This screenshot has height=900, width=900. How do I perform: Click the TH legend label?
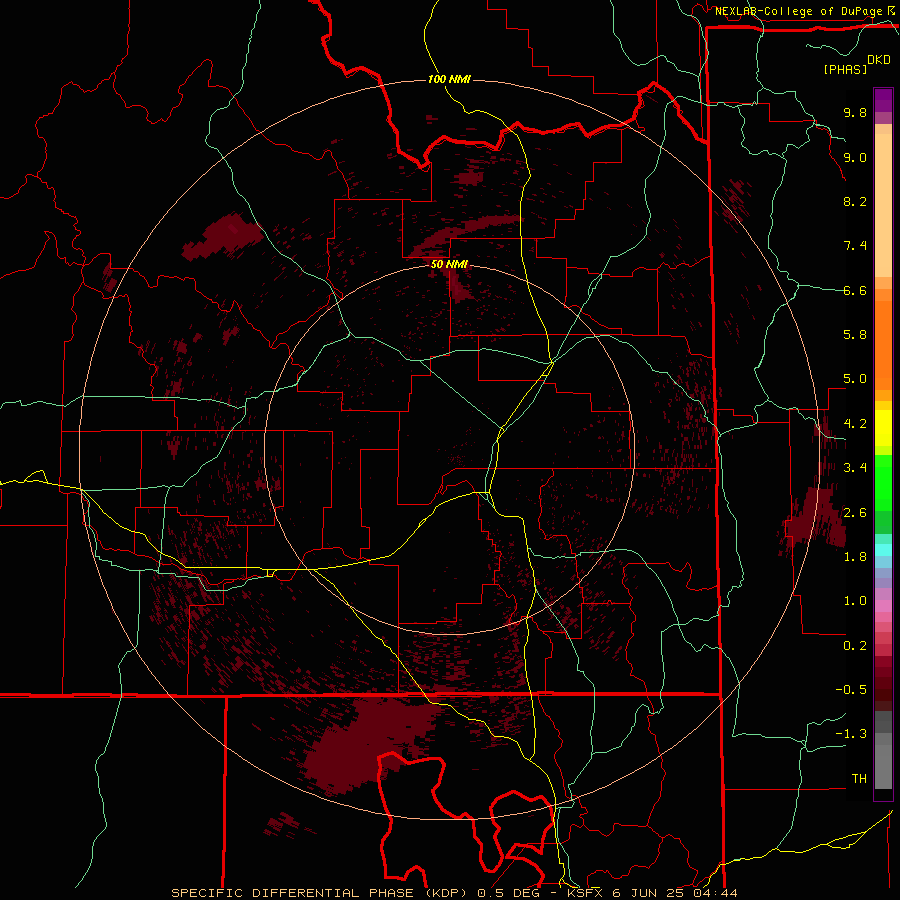tap(859, 779)
